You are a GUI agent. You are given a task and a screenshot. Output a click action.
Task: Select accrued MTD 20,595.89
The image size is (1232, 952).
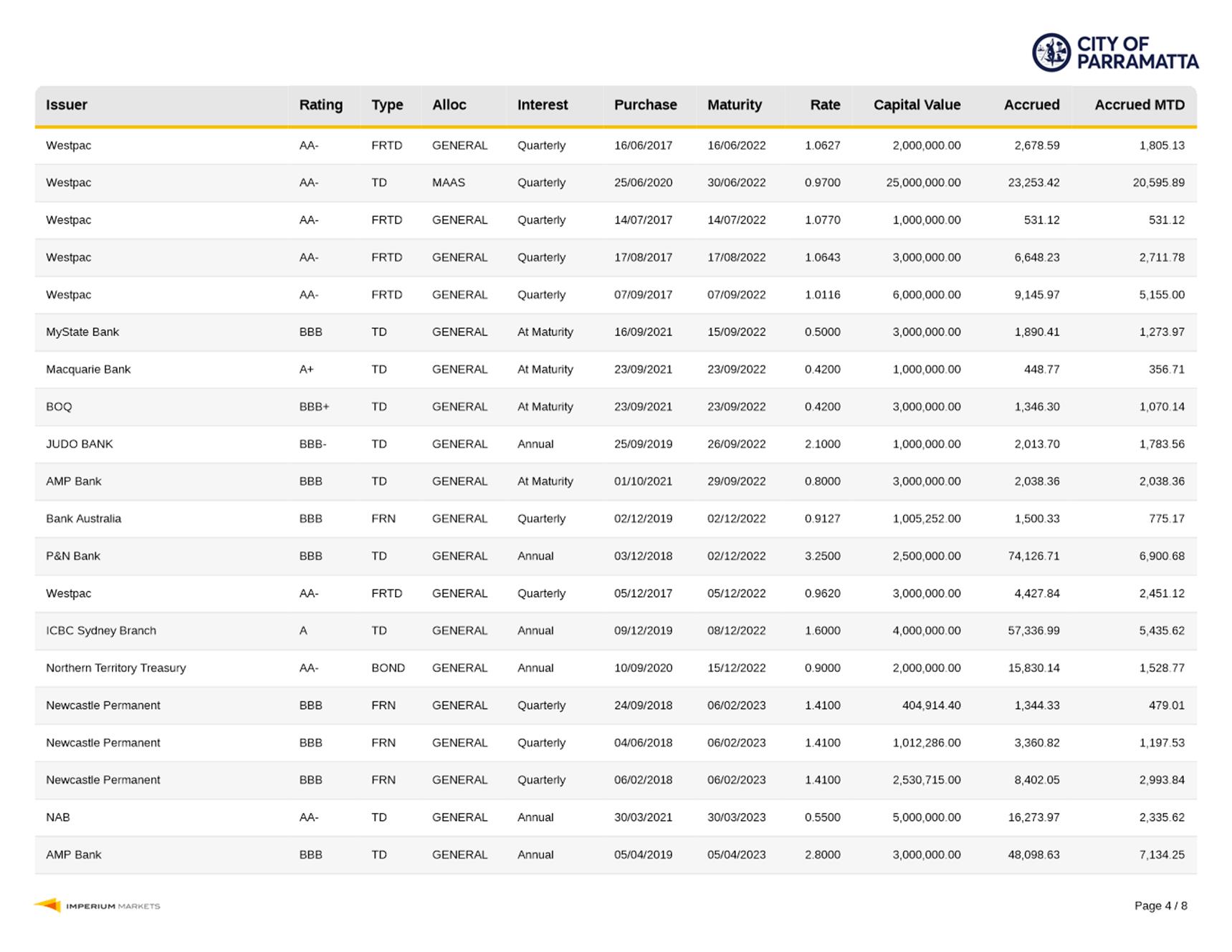click(x=1159, y=183)
